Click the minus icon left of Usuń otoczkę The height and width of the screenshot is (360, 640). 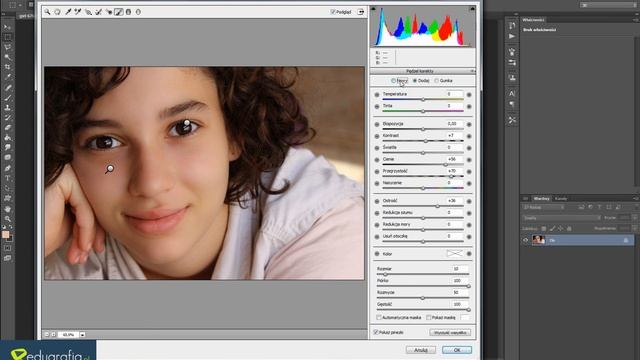[x=377, y=237]
